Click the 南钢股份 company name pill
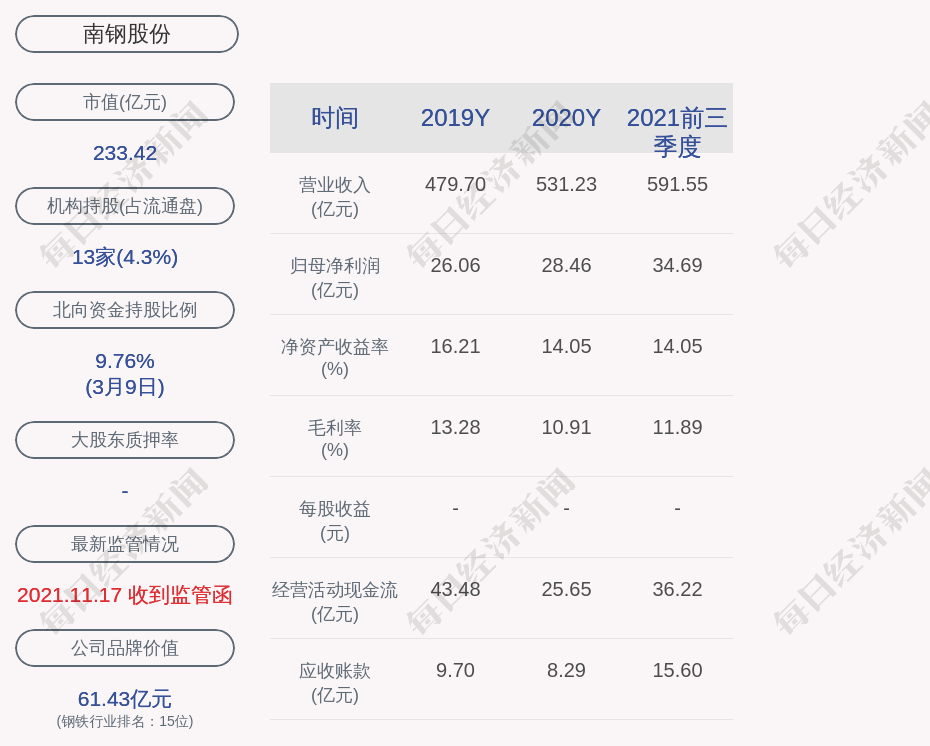 [x=126, y=34]
